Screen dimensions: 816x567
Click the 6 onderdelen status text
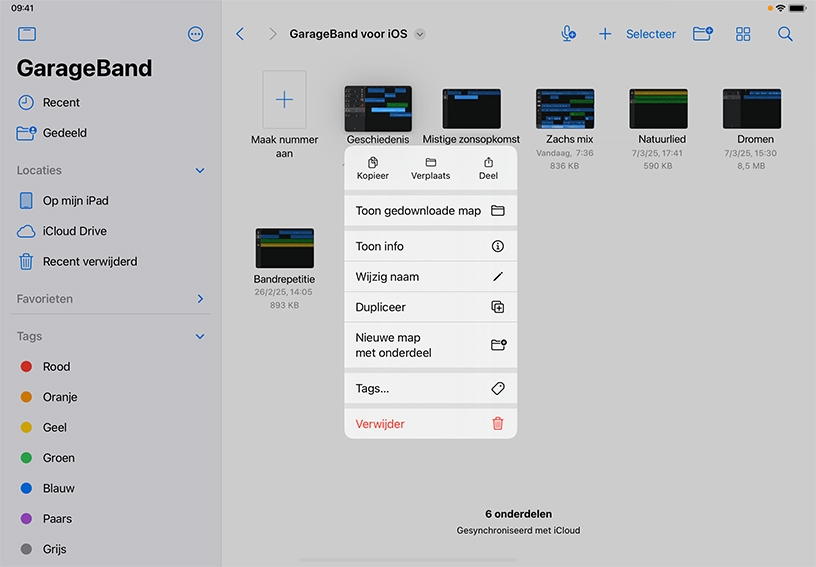point(518,514)
